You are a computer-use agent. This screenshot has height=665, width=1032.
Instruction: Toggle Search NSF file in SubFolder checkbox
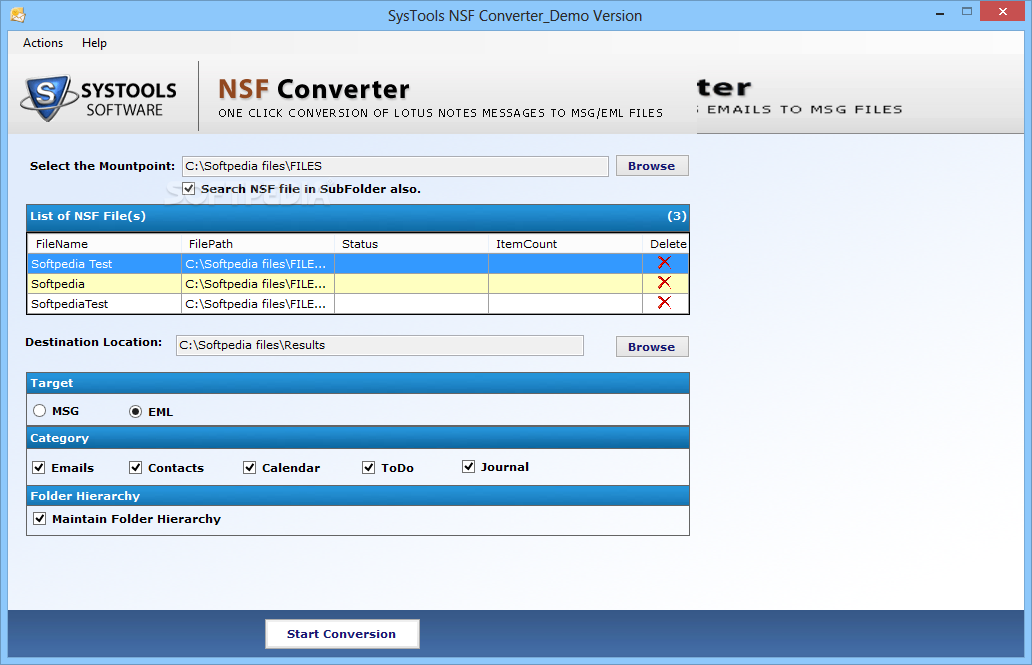point(189,189)
